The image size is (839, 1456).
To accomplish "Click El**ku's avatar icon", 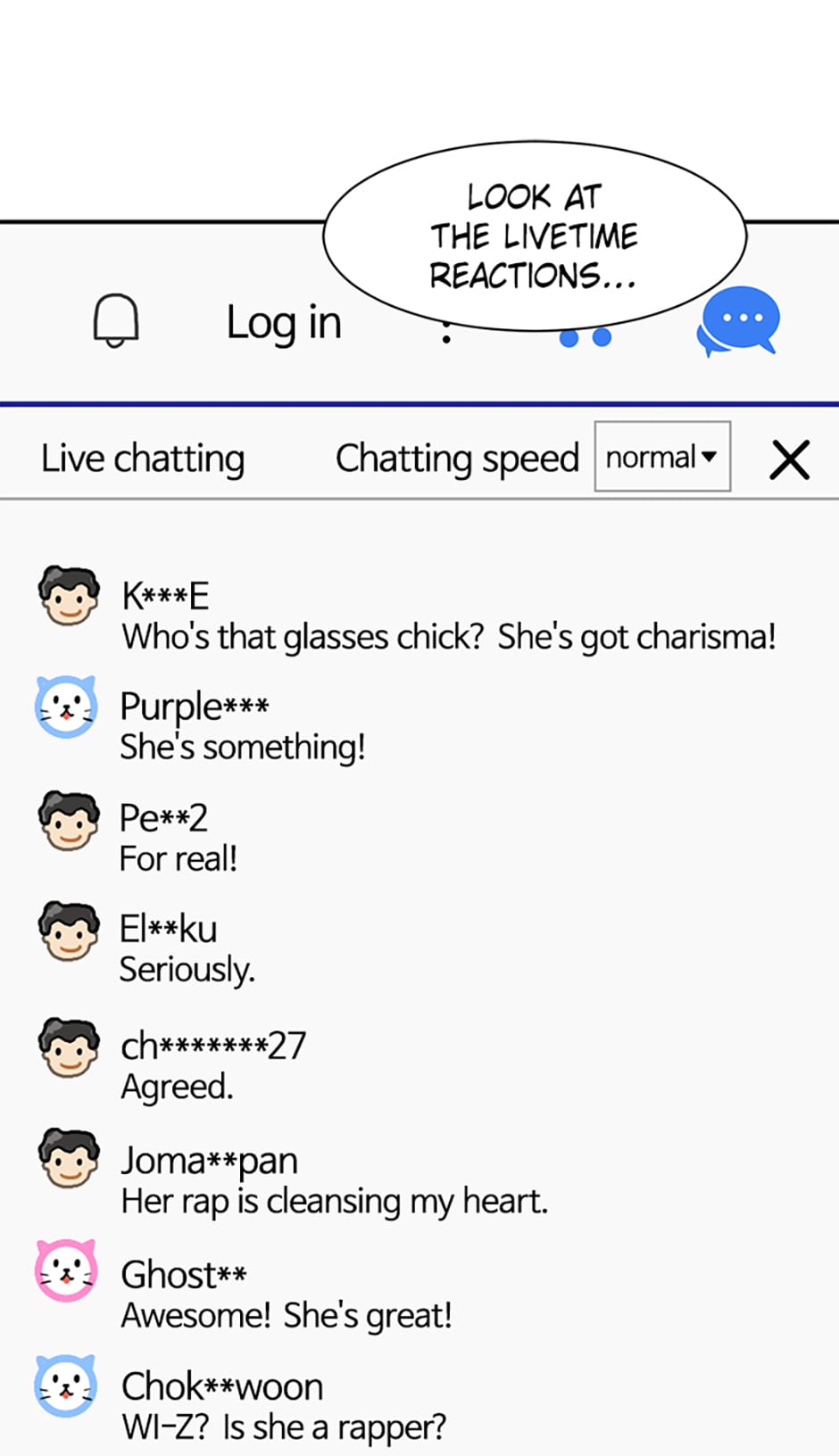I will [69, 931].
